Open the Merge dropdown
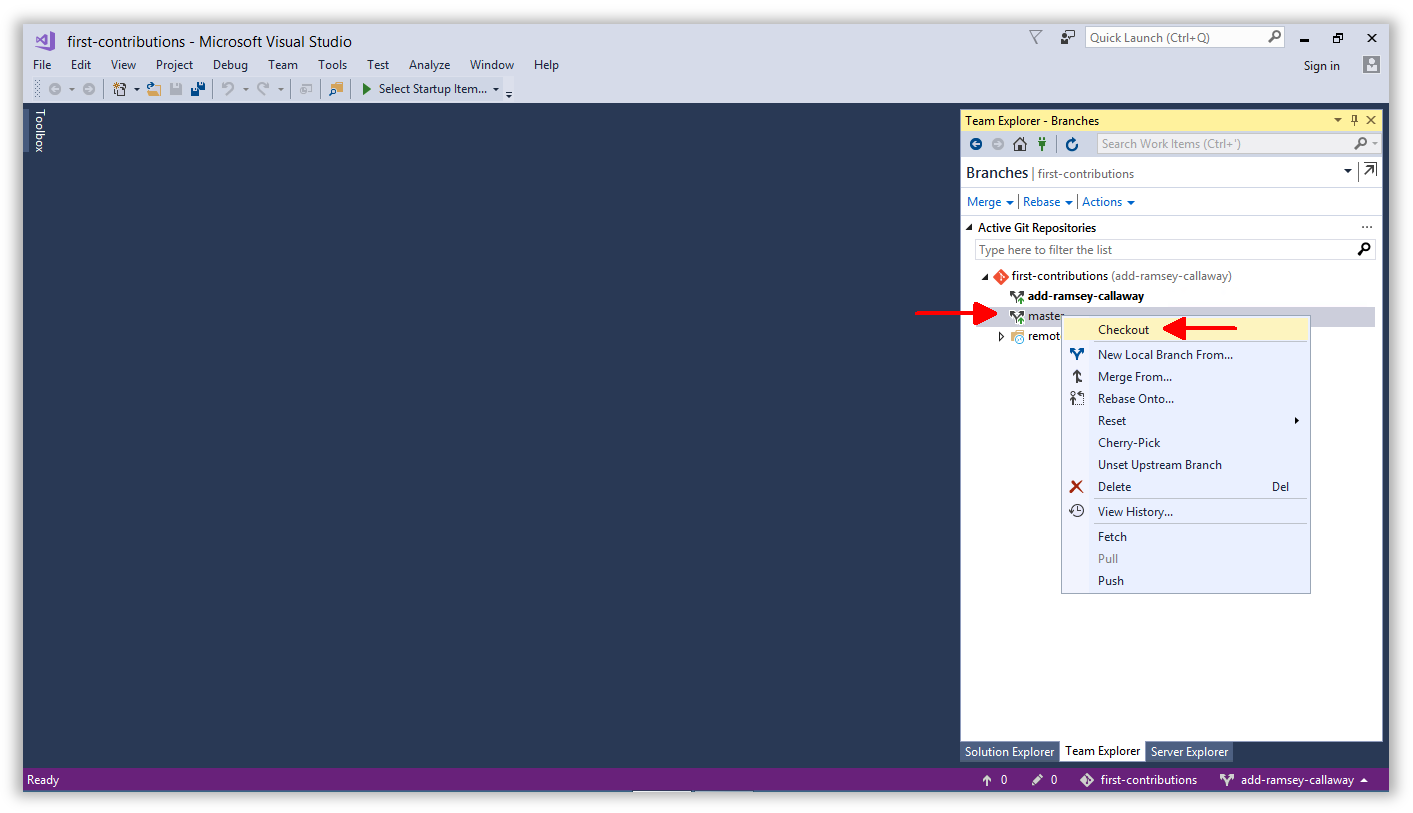 pos(990,202)
